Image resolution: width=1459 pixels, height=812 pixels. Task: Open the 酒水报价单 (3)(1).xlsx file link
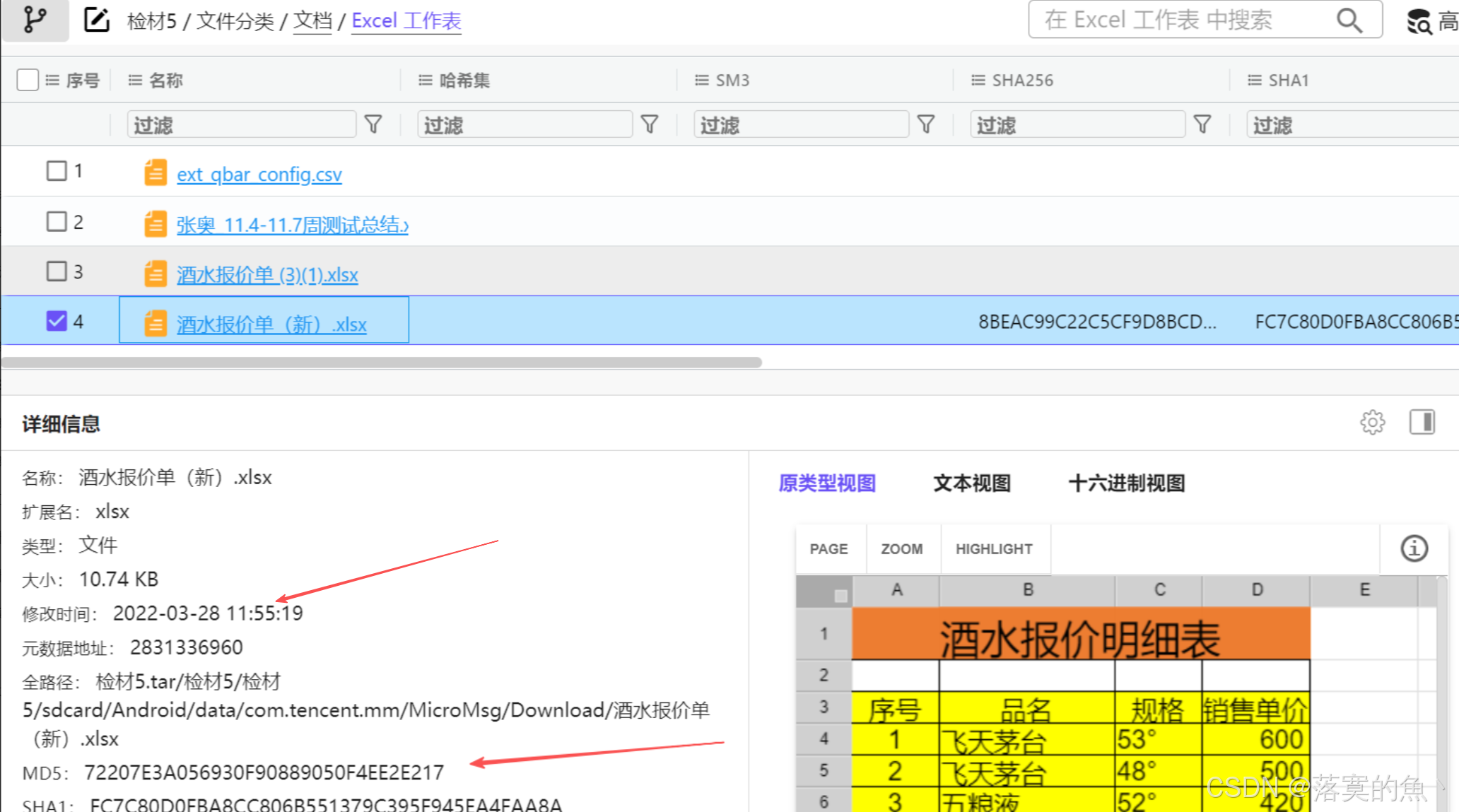(x=267, y=275)
